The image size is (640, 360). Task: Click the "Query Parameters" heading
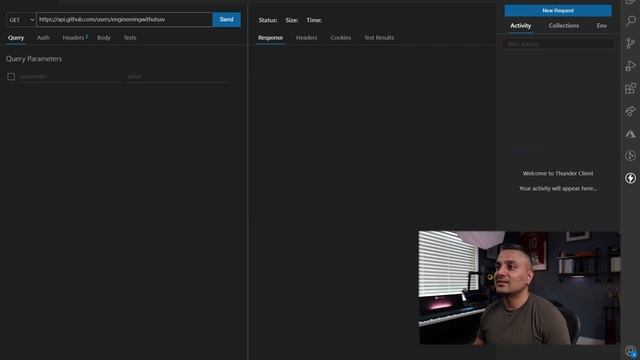tap(34, 59)
